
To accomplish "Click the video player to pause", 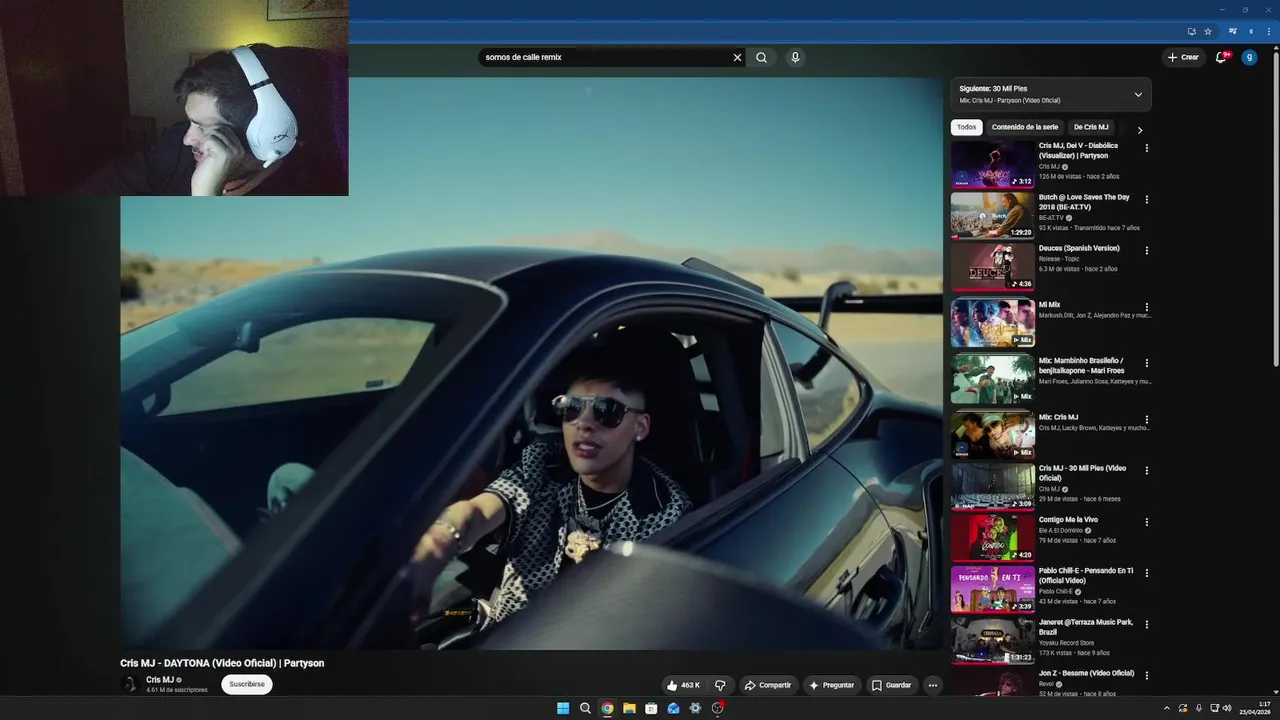I will [x=531, y=364].
